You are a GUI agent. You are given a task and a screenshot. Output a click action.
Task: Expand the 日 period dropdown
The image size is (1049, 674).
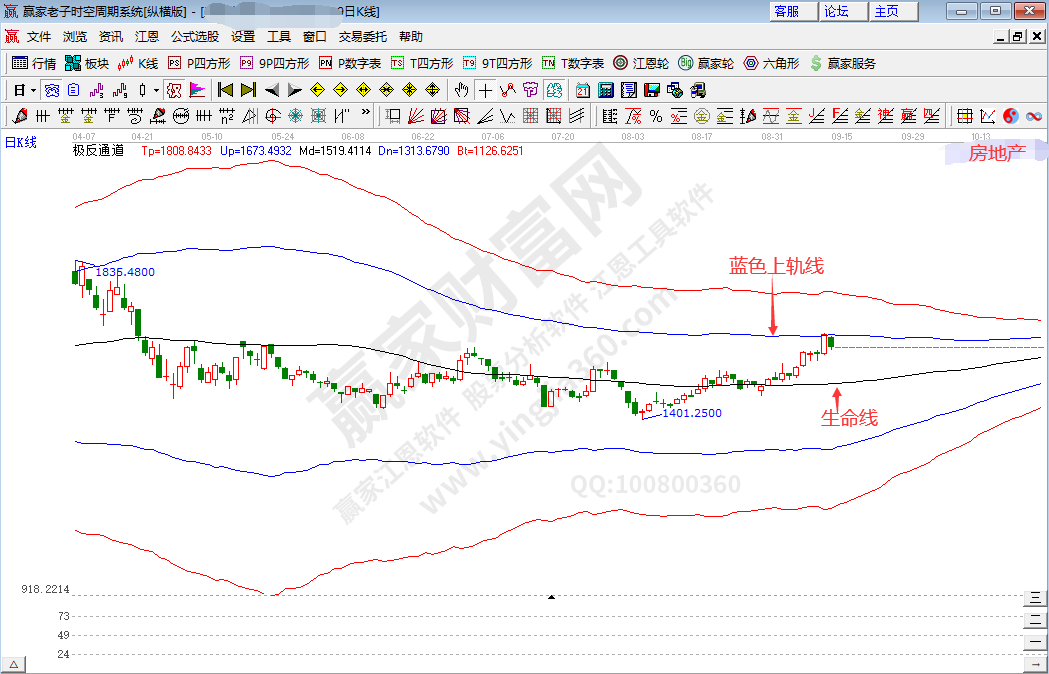pos(33,90)
